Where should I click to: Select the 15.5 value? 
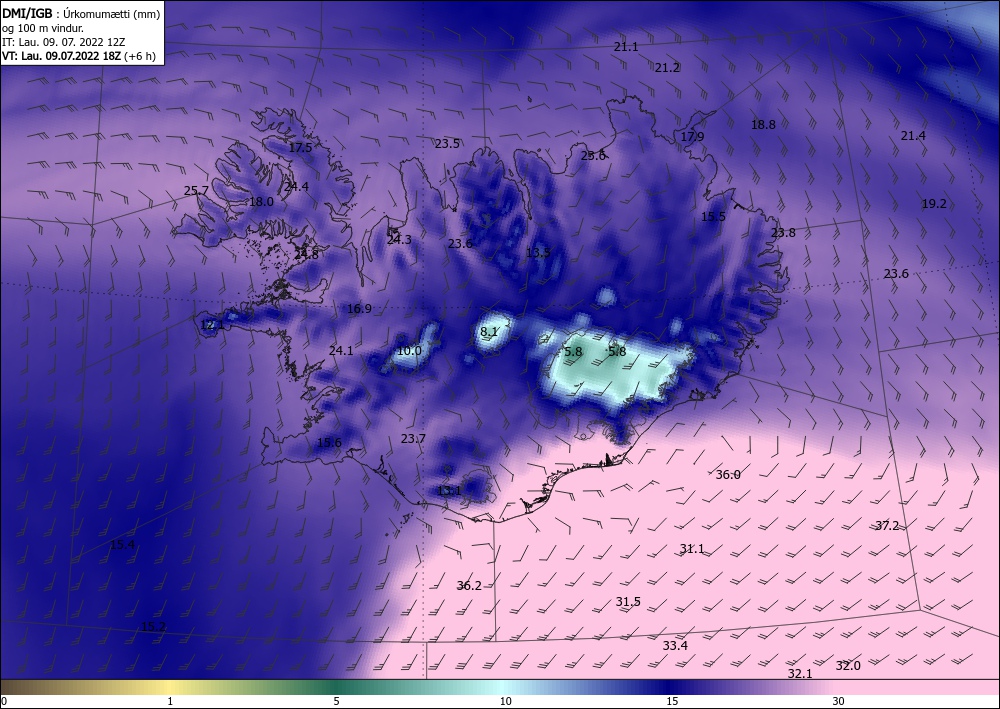(x=713, y=217)
